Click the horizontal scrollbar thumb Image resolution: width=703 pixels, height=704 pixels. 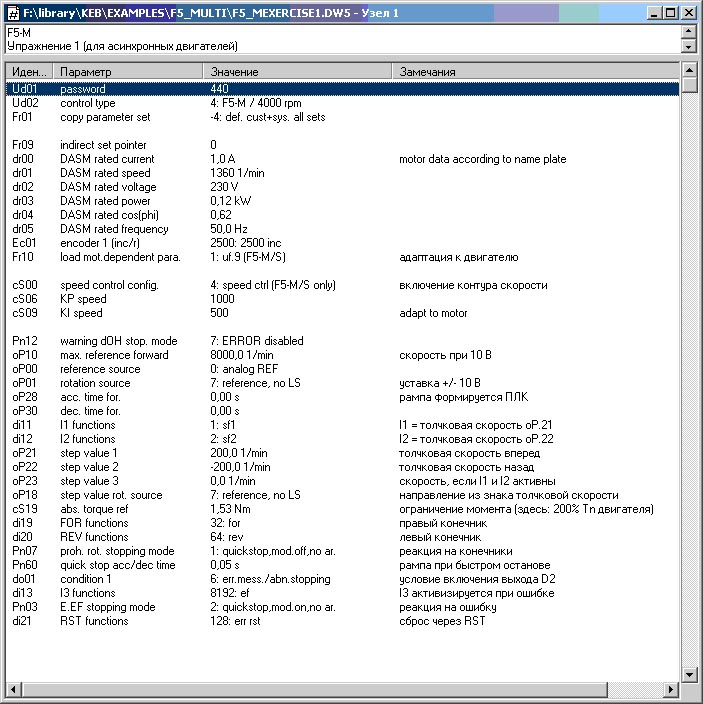click(340, 690)
